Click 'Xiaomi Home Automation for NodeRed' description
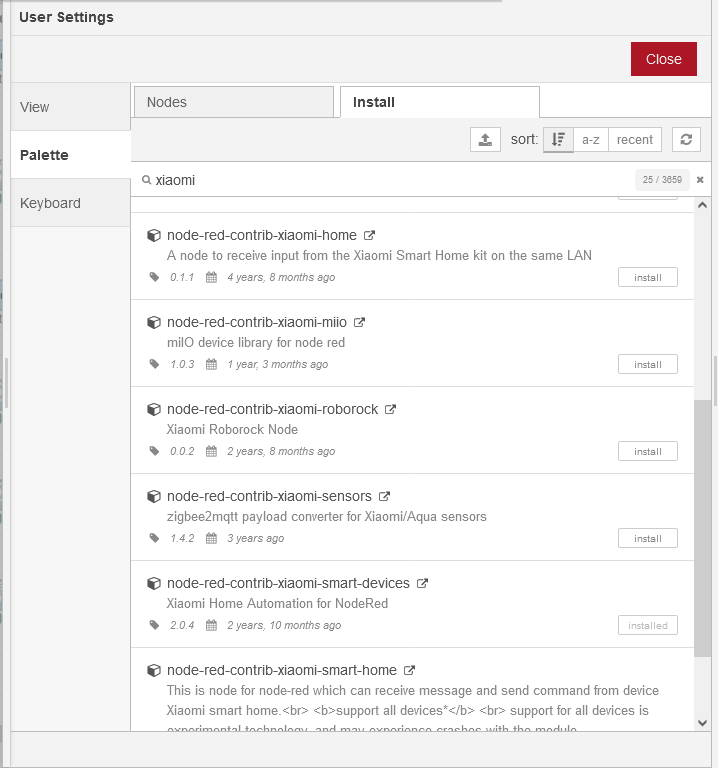Image resolution: width=718 pixels, height=768 pixels. pos(277,603)
